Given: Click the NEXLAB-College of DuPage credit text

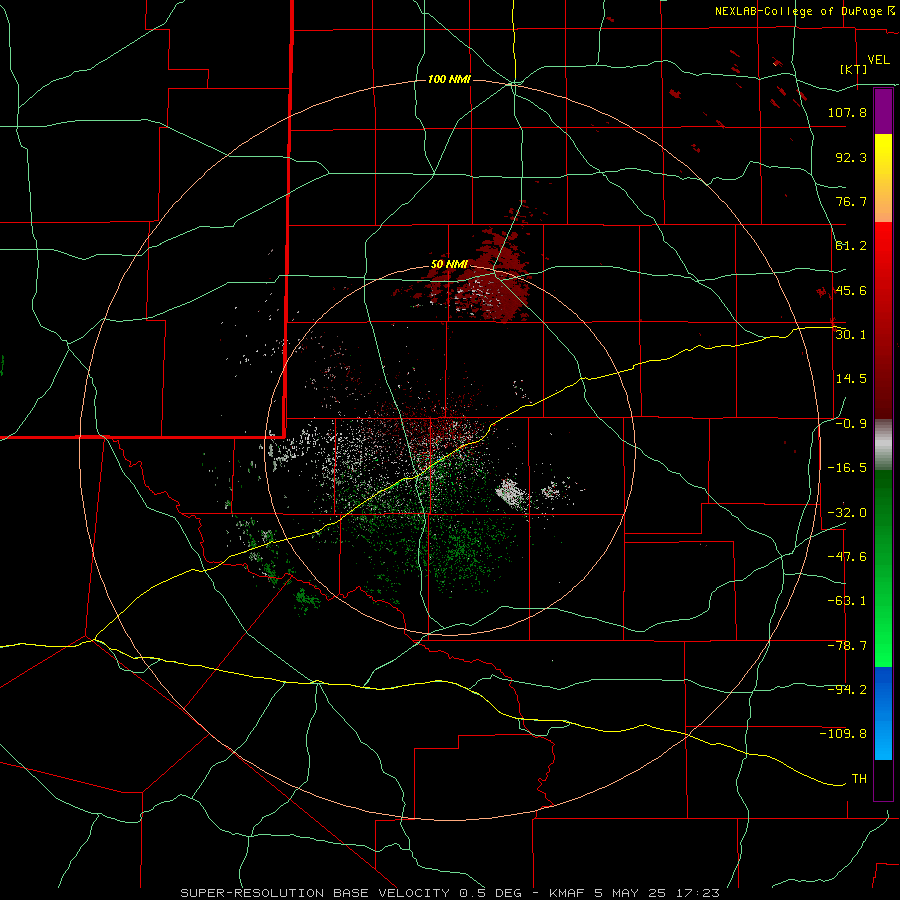Looking at the screenshot, I should coord(799,11).
